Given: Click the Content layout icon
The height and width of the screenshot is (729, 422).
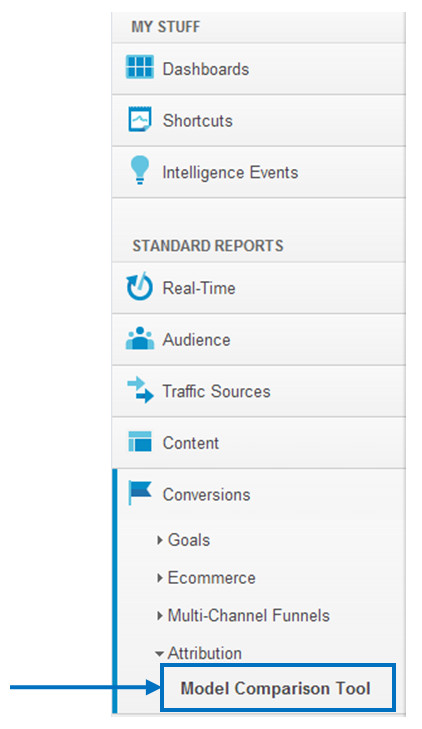Looking at the screenshot, I should pos(140,441).
